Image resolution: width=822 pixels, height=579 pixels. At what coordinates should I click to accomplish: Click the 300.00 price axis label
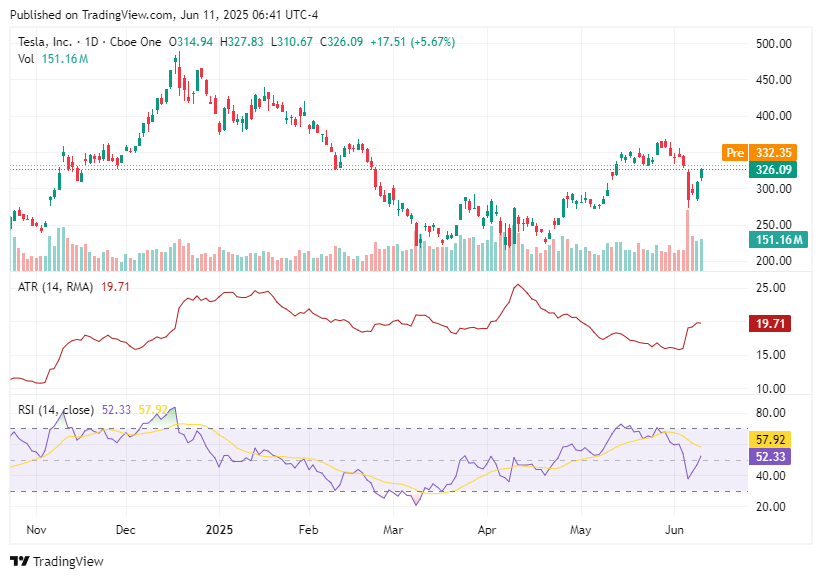click(773, 189)
